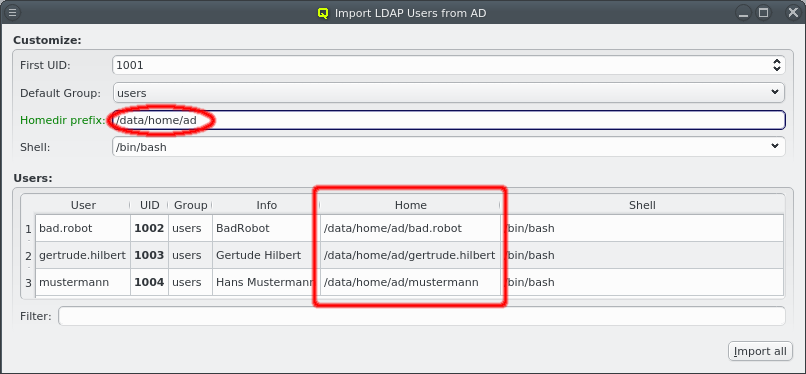Click home path /data/home/ad/mustermann
806x374 pixels.
click(410, 282)
